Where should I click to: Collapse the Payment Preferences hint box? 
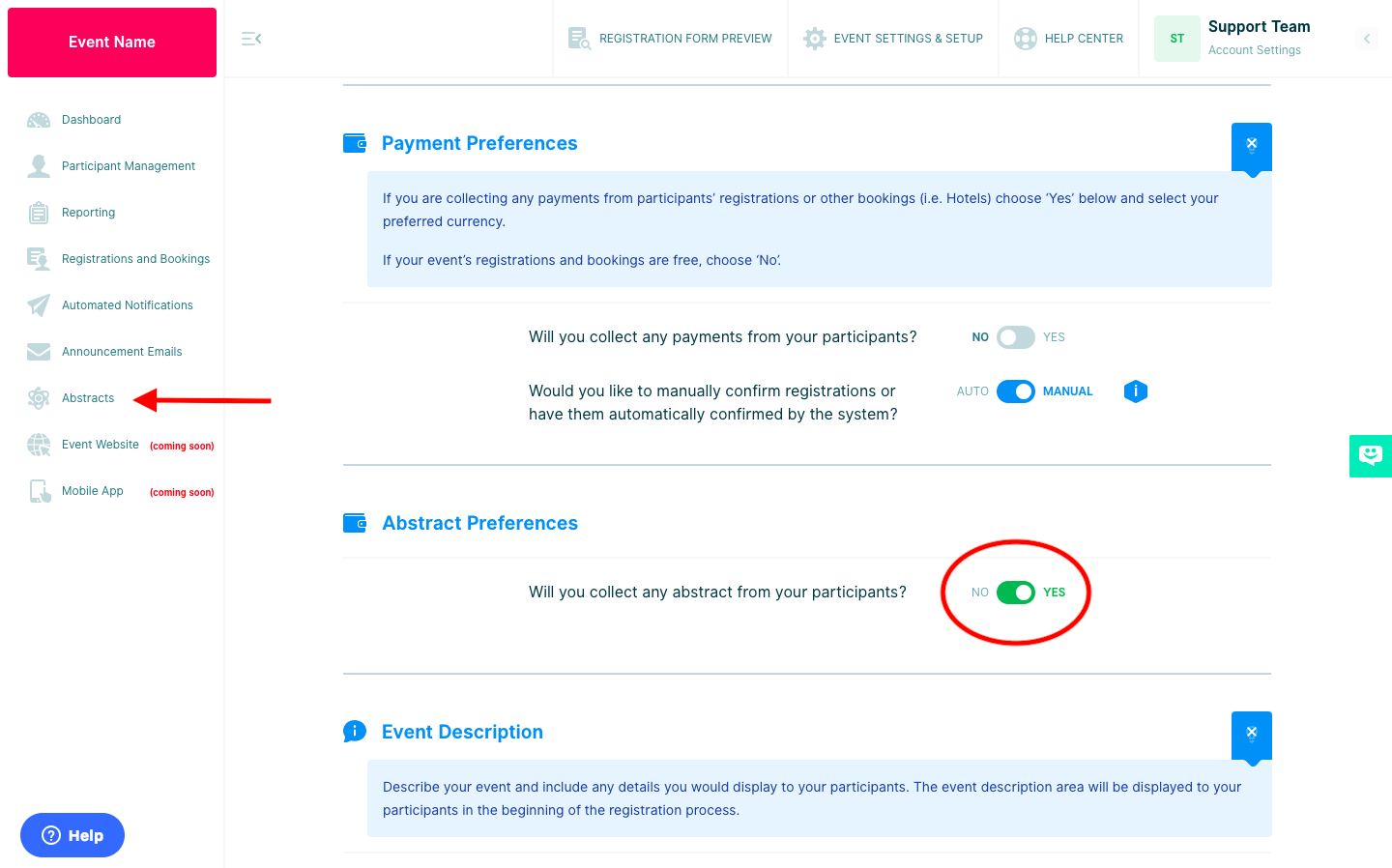coord(1252,145)
